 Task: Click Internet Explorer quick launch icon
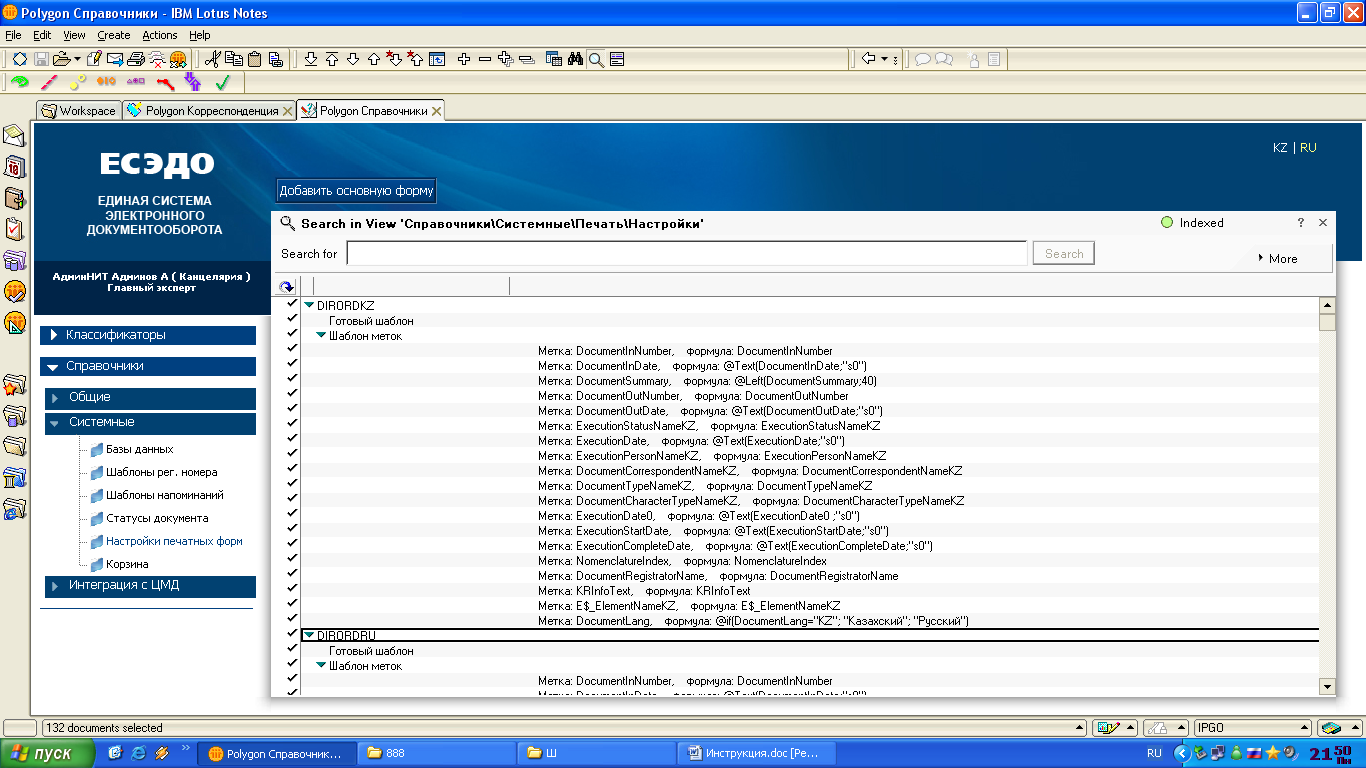pos(138,752)
